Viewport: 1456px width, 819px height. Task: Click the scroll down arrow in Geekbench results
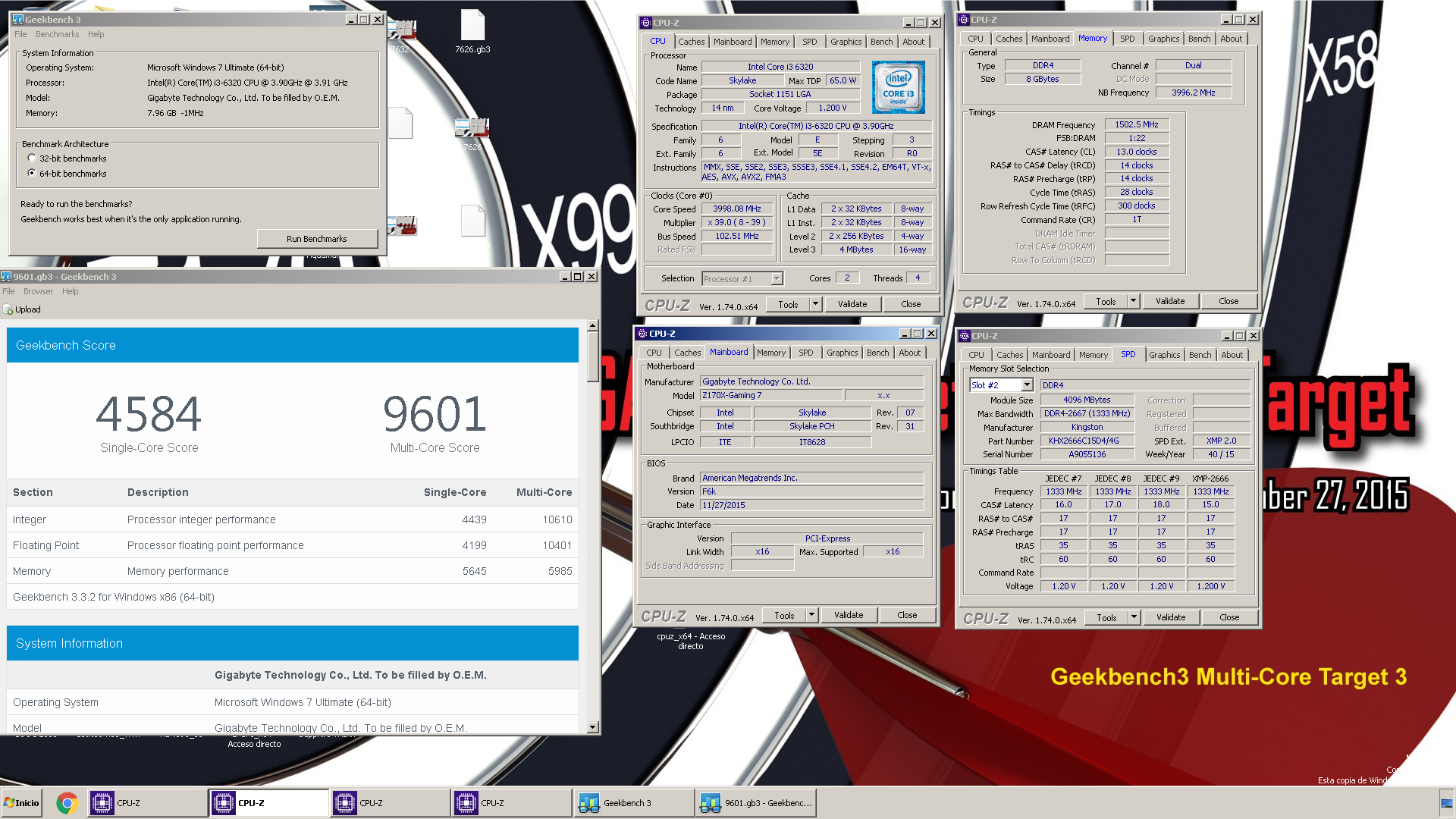tap(593, 727)
